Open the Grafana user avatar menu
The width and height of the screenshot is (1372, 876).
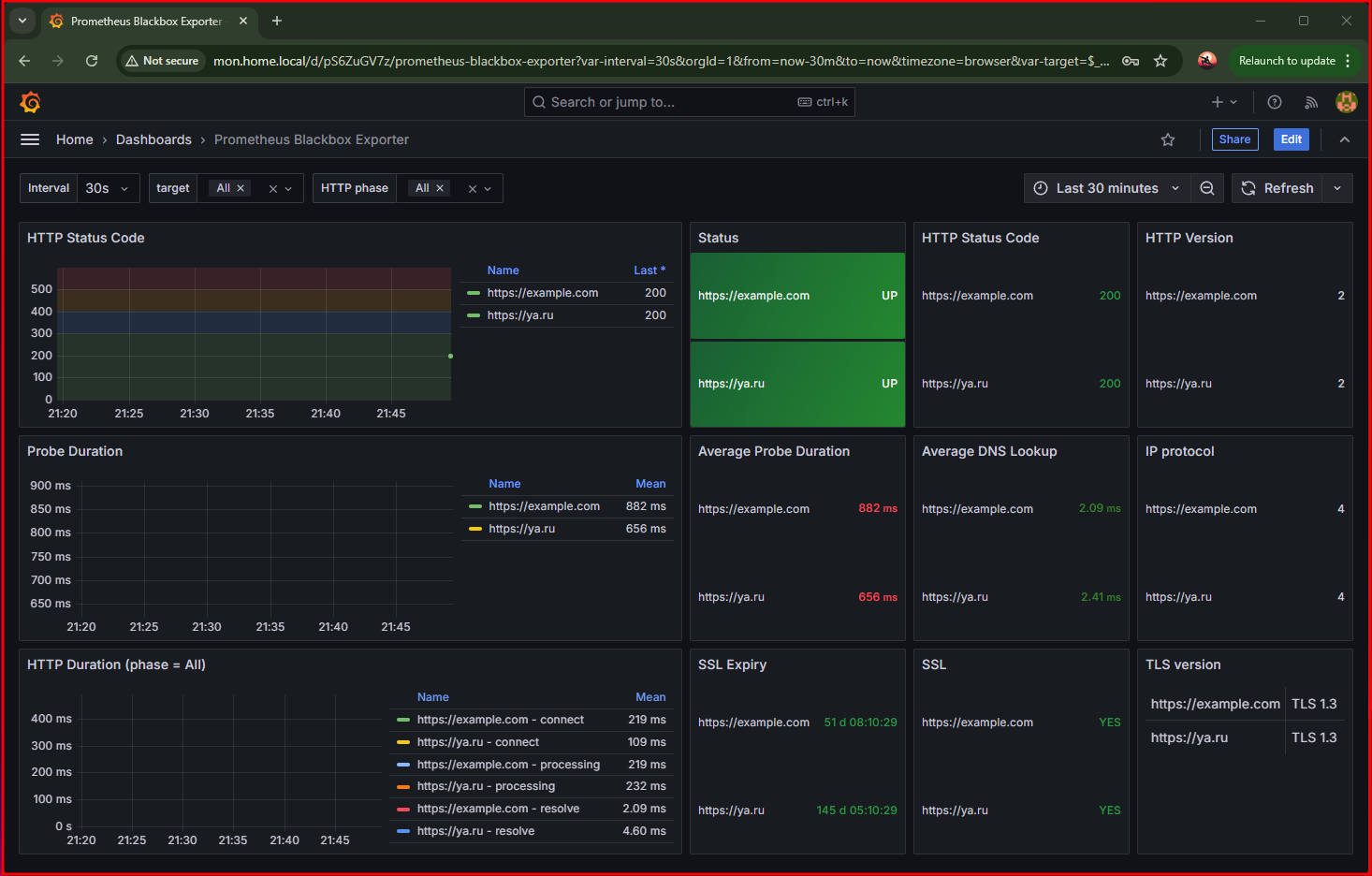tap(1347, 102)
